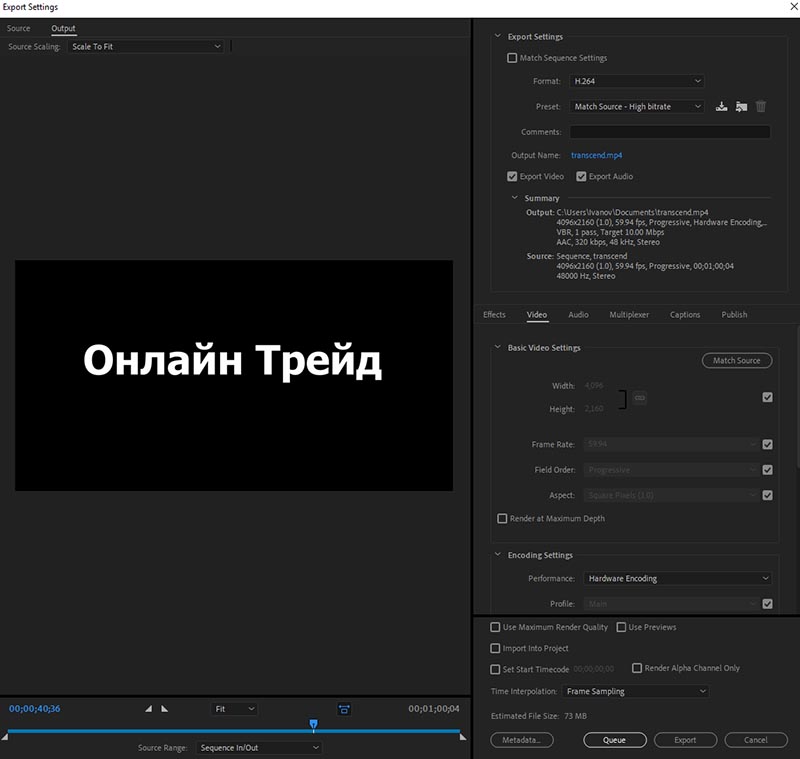Screen dimensions: 800x759
Task: Uncheck the Frame Rate match source checkbox
Action: [767, 444]
